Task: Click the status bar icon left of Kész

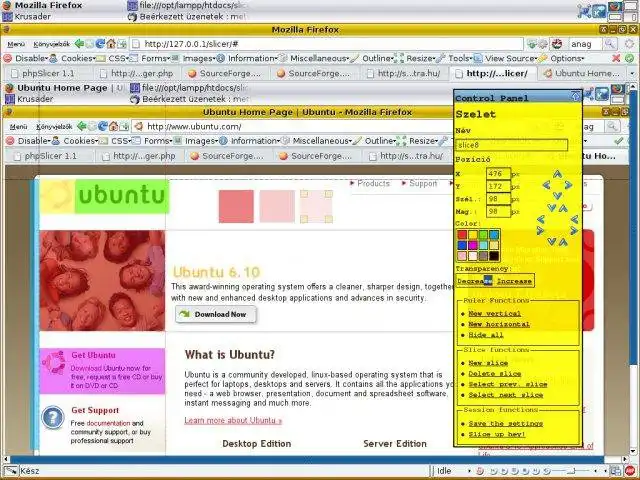Action: pyautogui.click(x=11, y=471)
